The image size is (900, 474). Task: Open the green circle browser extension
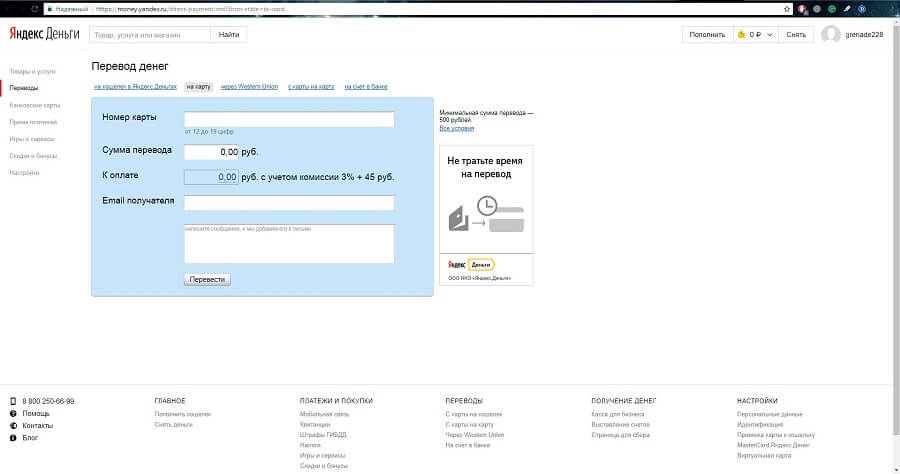click(832, 9)
